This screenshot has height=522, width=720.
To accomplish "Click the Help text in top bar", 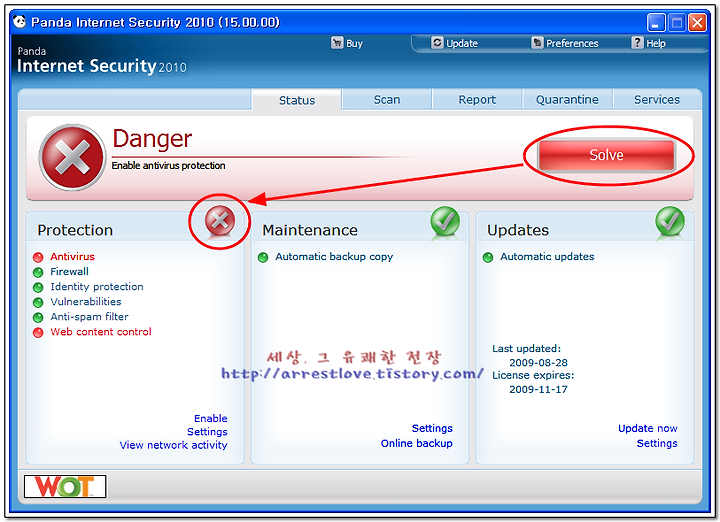I will 656,43.
